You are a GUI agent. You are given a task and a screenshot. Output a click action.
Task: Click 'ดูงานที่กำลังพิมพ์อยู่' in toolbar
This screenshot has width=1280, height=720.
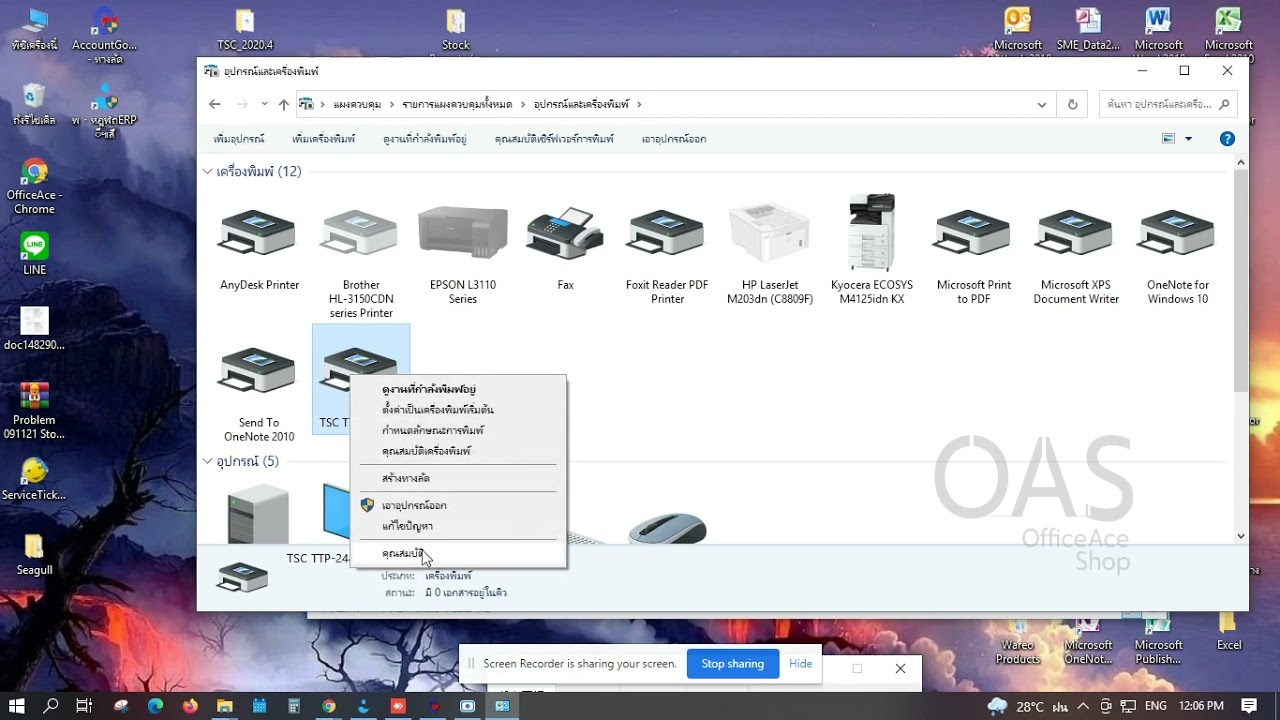coord(424,139)
